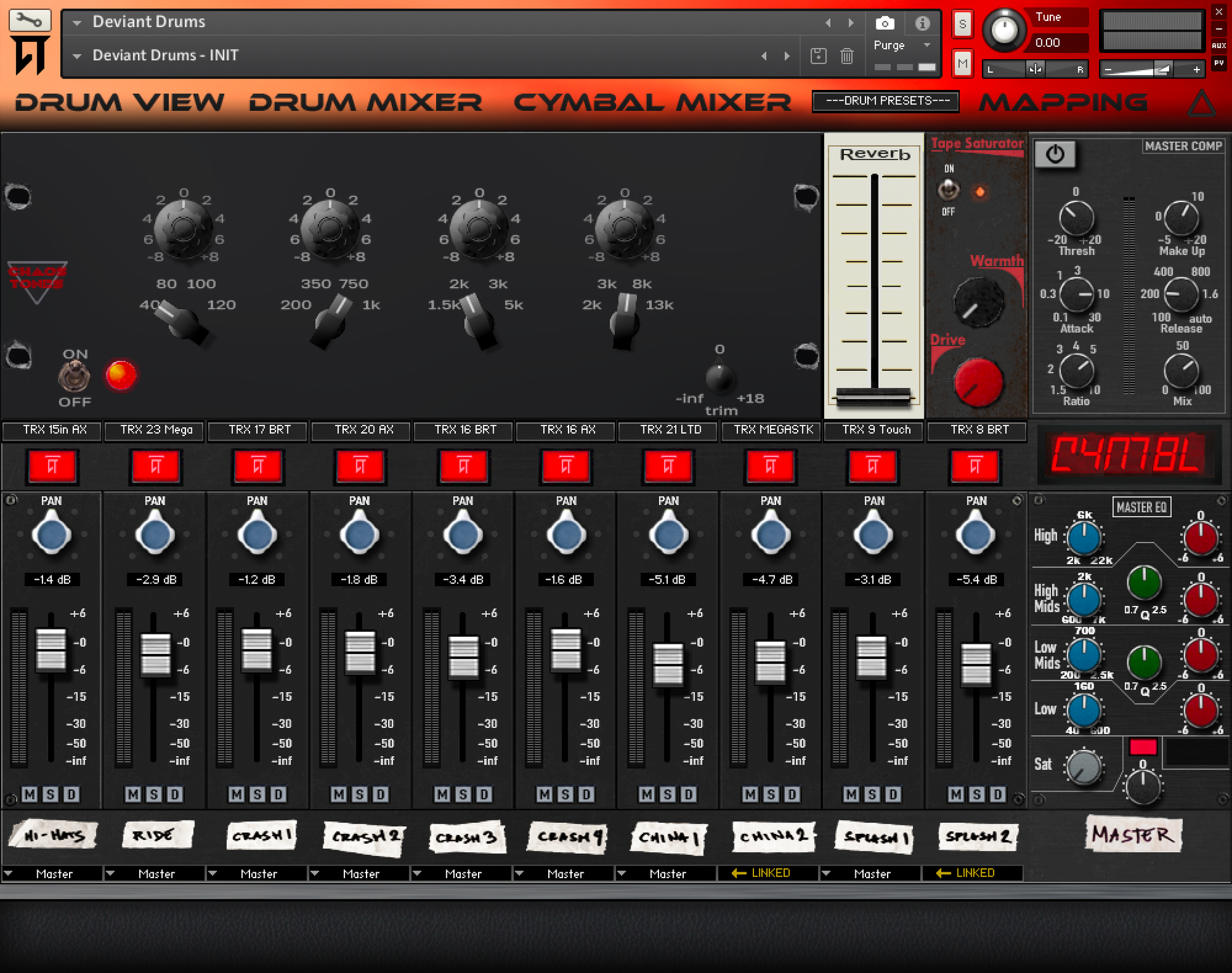Click the China 2 PAN knob
This screenshot has width=1232, height=973.
coord(770,534)
